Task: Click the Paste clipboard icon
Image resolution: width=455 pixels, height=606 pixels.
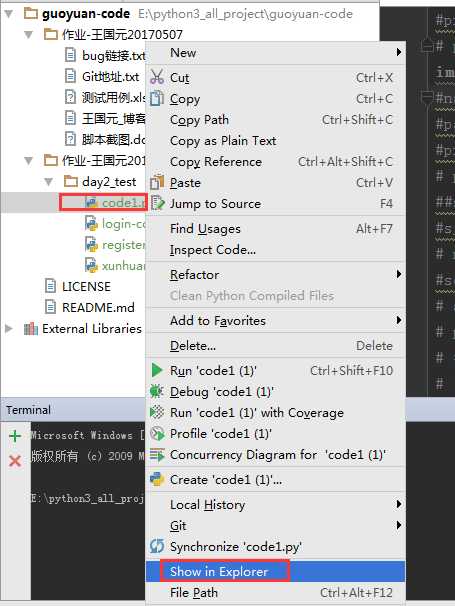Action: [x=157, y=182]
